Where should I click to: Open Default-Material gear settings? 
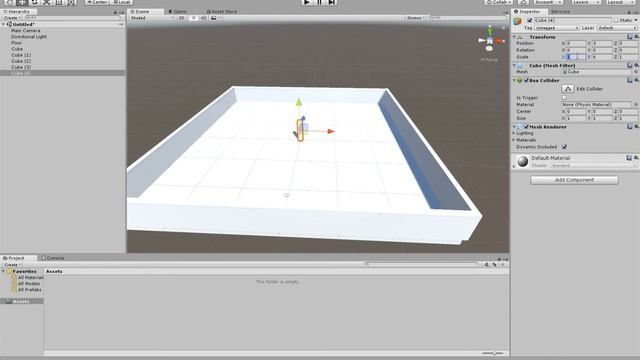coord(636,158)
